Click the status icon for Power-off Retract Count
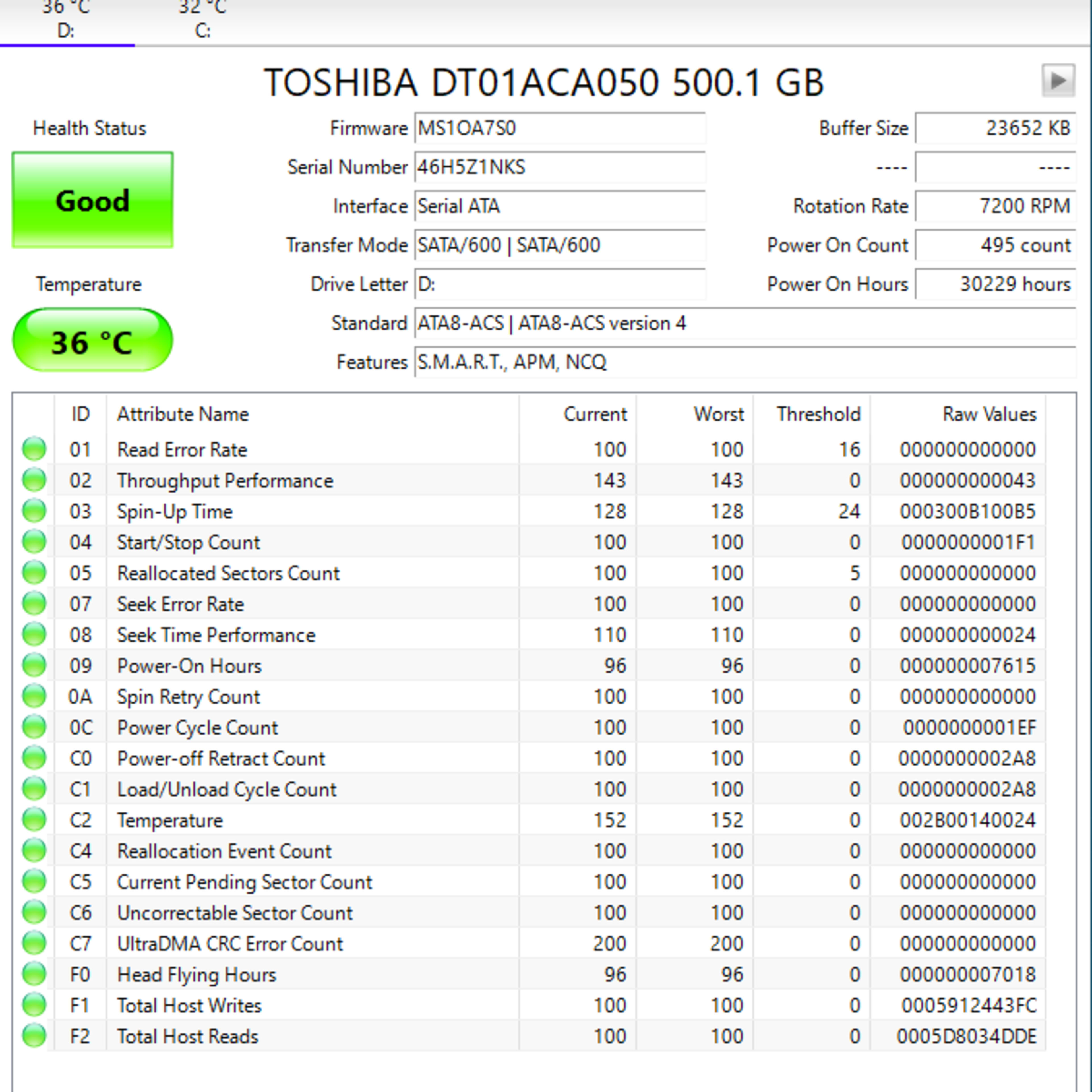This screenshot has width=1092, height=1092. click(x=34, y=758)
